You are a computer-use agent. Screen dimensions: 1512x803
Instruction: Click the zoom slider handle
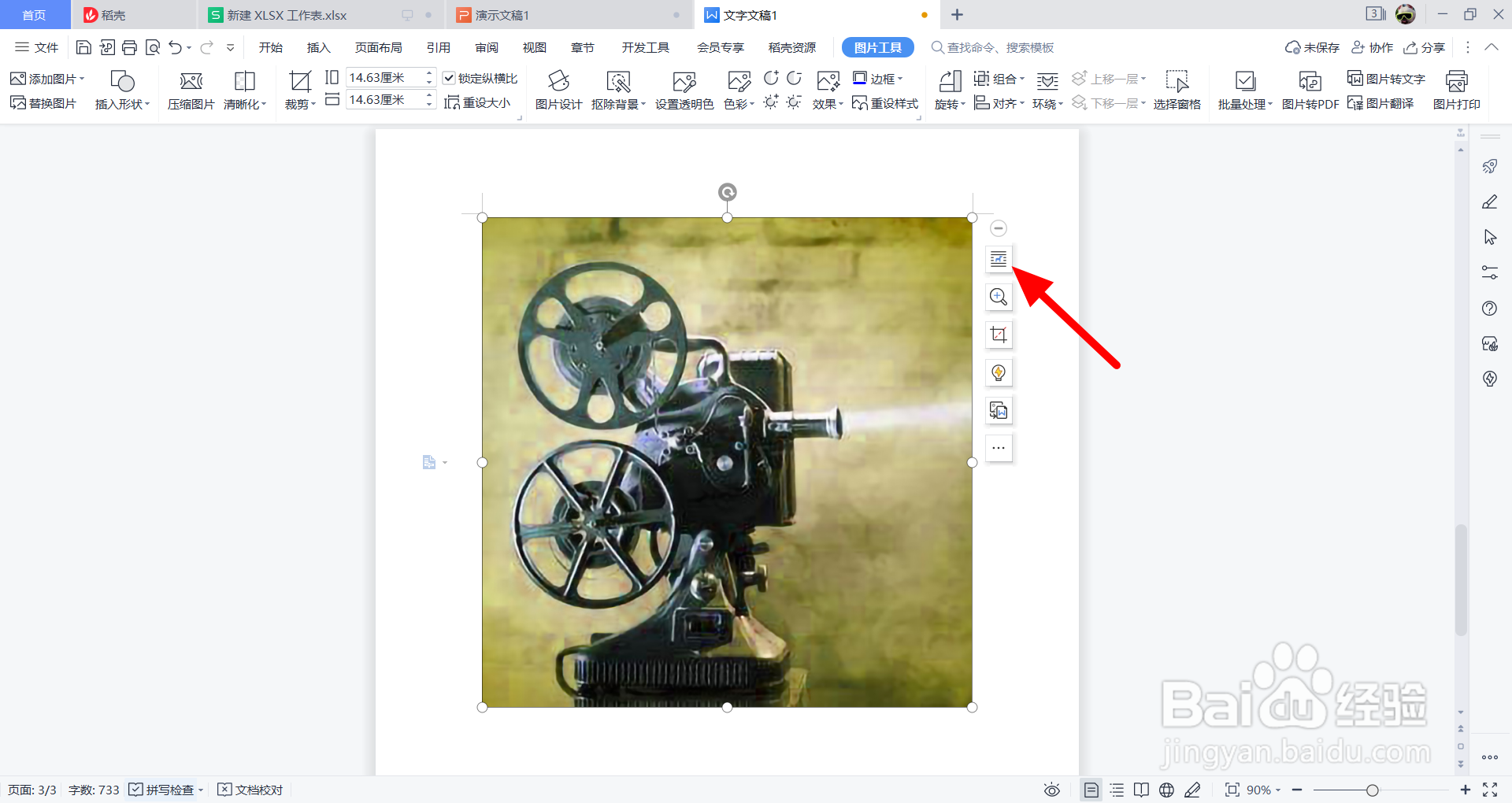pyautogui.click(x=1373, y=790)
